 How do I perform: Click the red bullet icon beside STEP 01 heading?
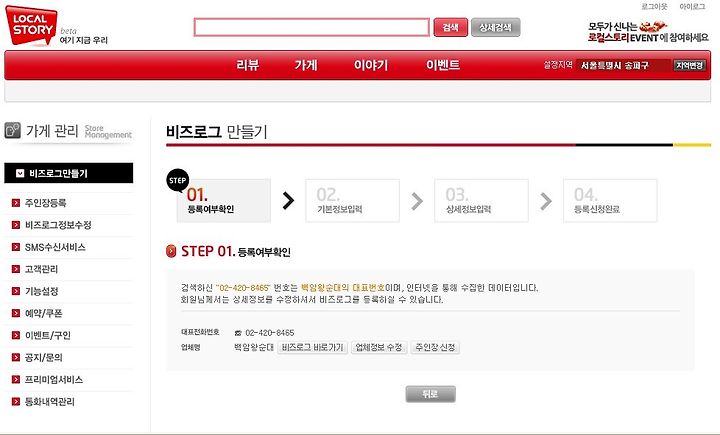coord(171,251)
